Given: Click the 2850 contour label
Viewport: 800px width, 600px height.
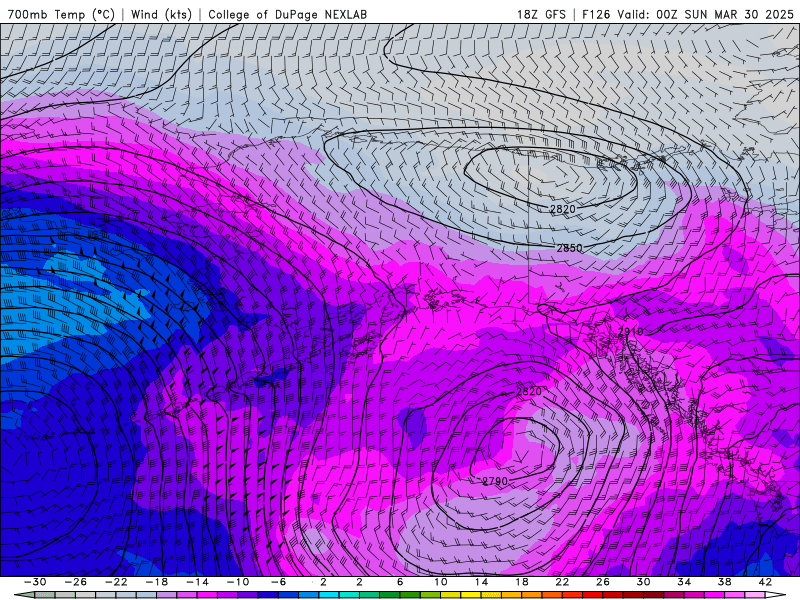Looking at the screenshot, I should click(x=569, y=248).
